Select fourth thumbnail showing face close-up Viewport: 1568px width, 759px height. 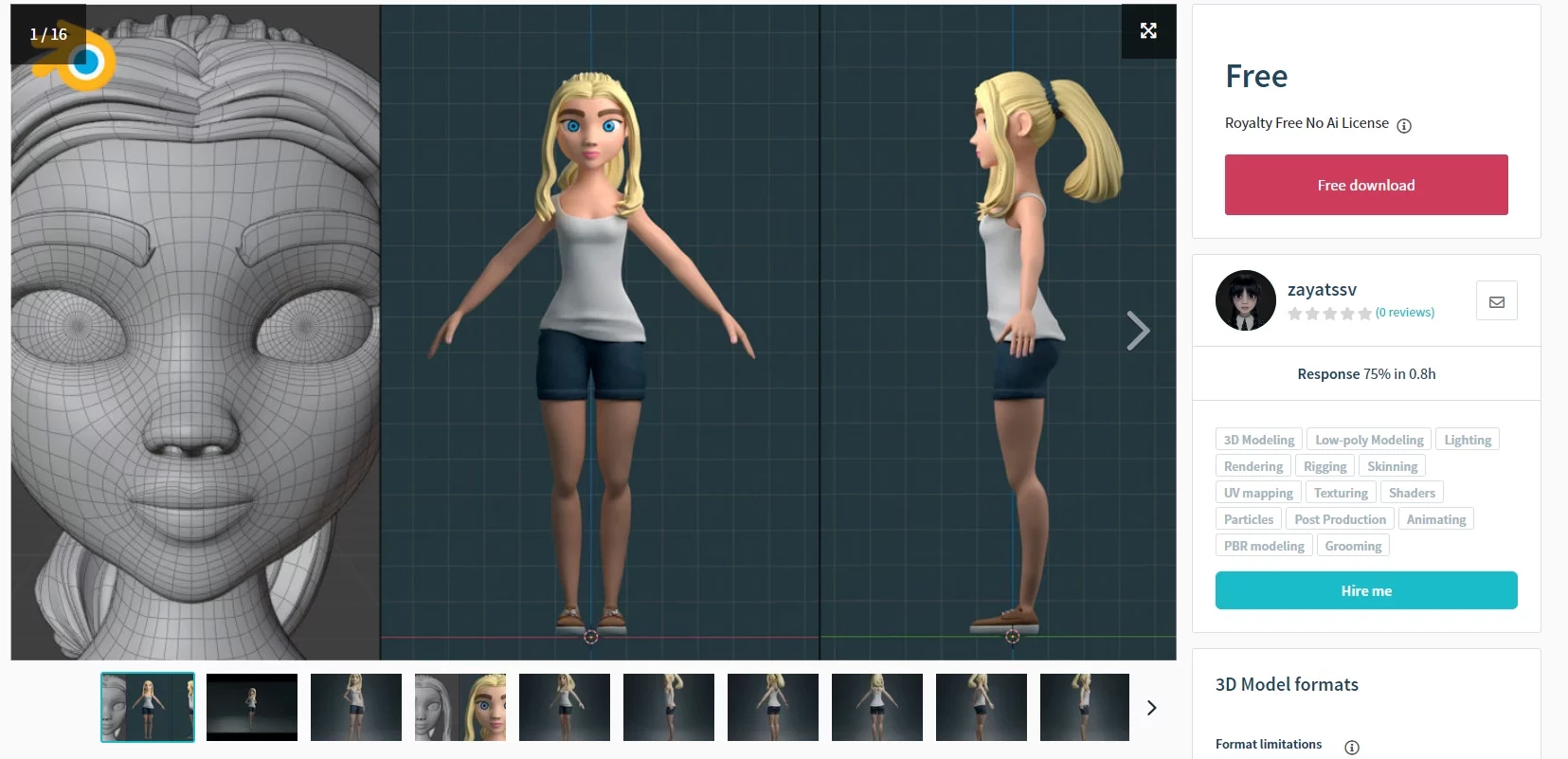pyautogui.click(x=460, y=707)
